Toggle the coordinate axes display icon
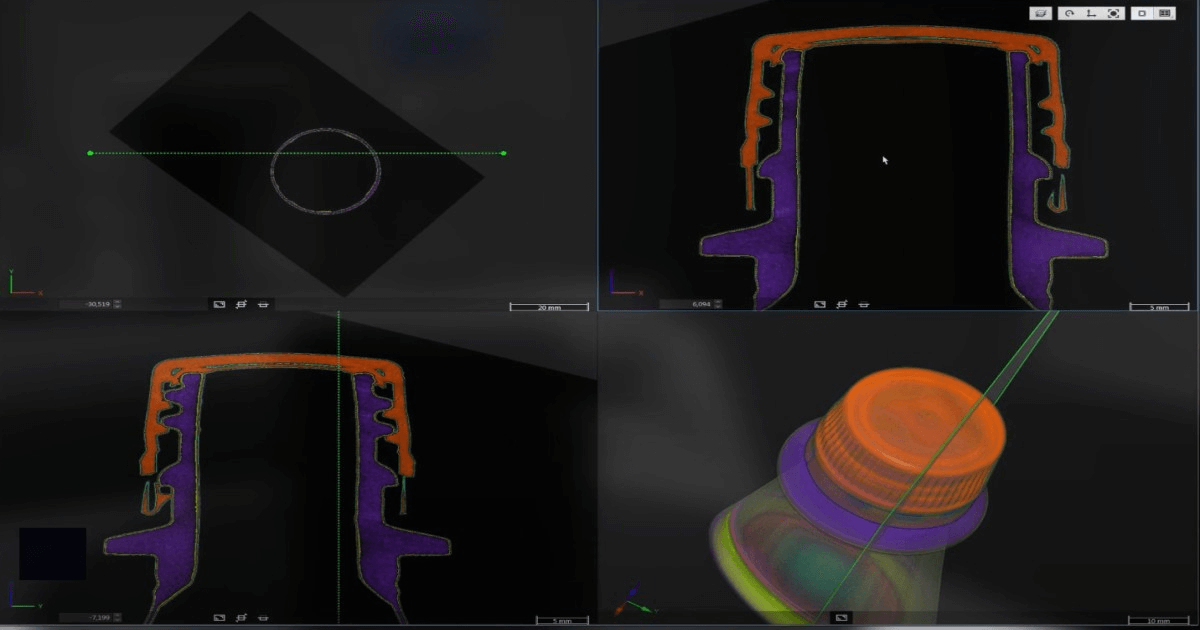The width and height of the screenshot is (1200, 630). (x=1092, y=14)
